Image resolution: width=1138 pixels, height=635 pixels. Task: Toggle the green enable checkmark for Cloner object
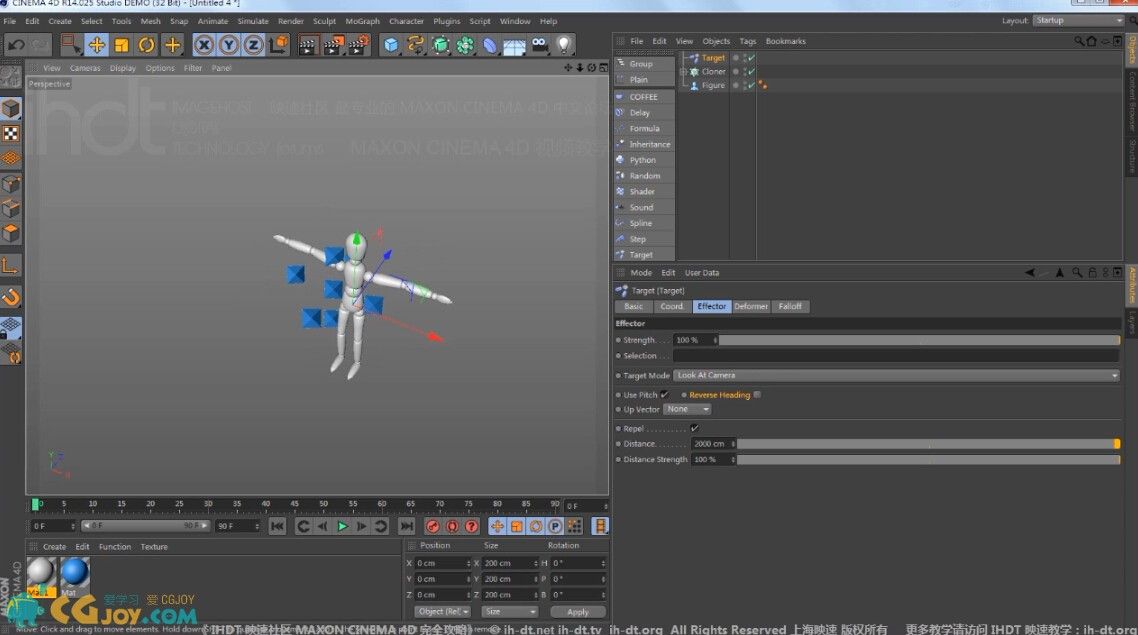point(751,72)
